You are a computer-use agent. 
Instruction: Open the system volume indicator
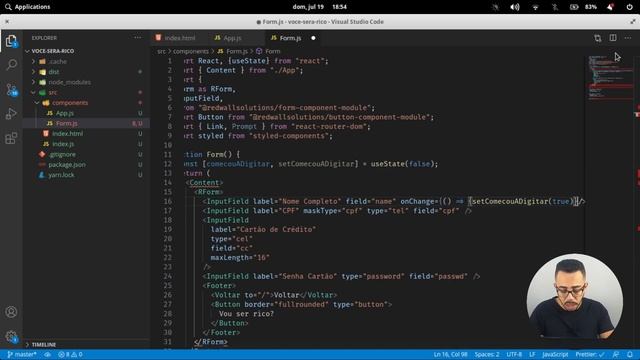(515, 7)
